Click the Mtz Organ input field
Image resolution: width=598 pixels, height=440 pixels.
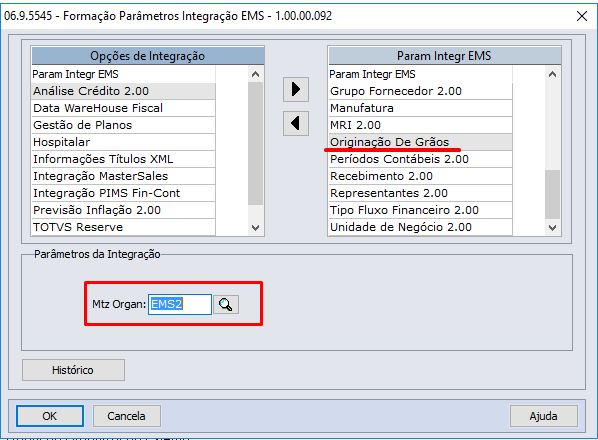[x=180, y=304]
